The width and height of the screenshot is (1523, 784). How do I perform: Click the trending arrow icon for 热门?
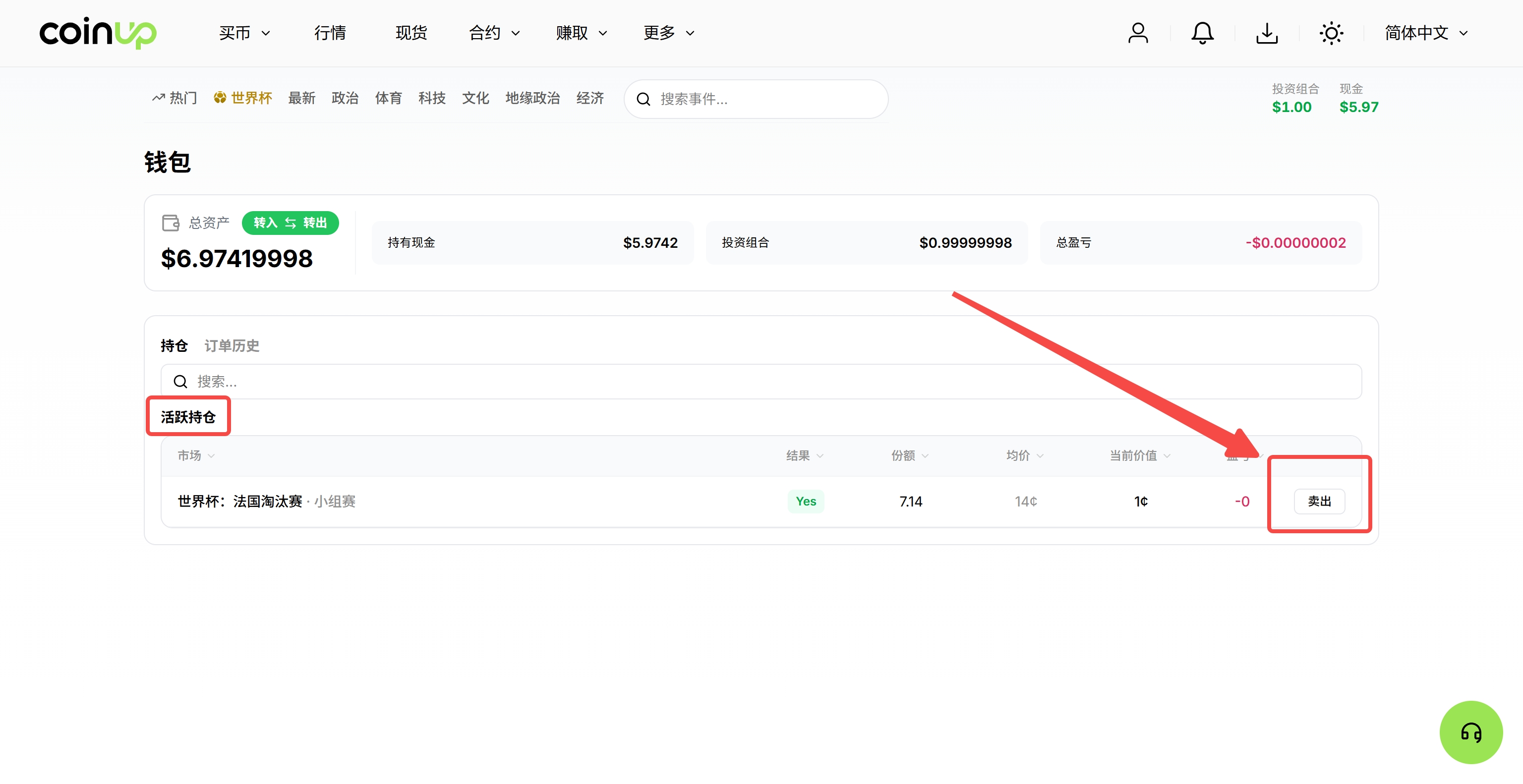(159, 98)
